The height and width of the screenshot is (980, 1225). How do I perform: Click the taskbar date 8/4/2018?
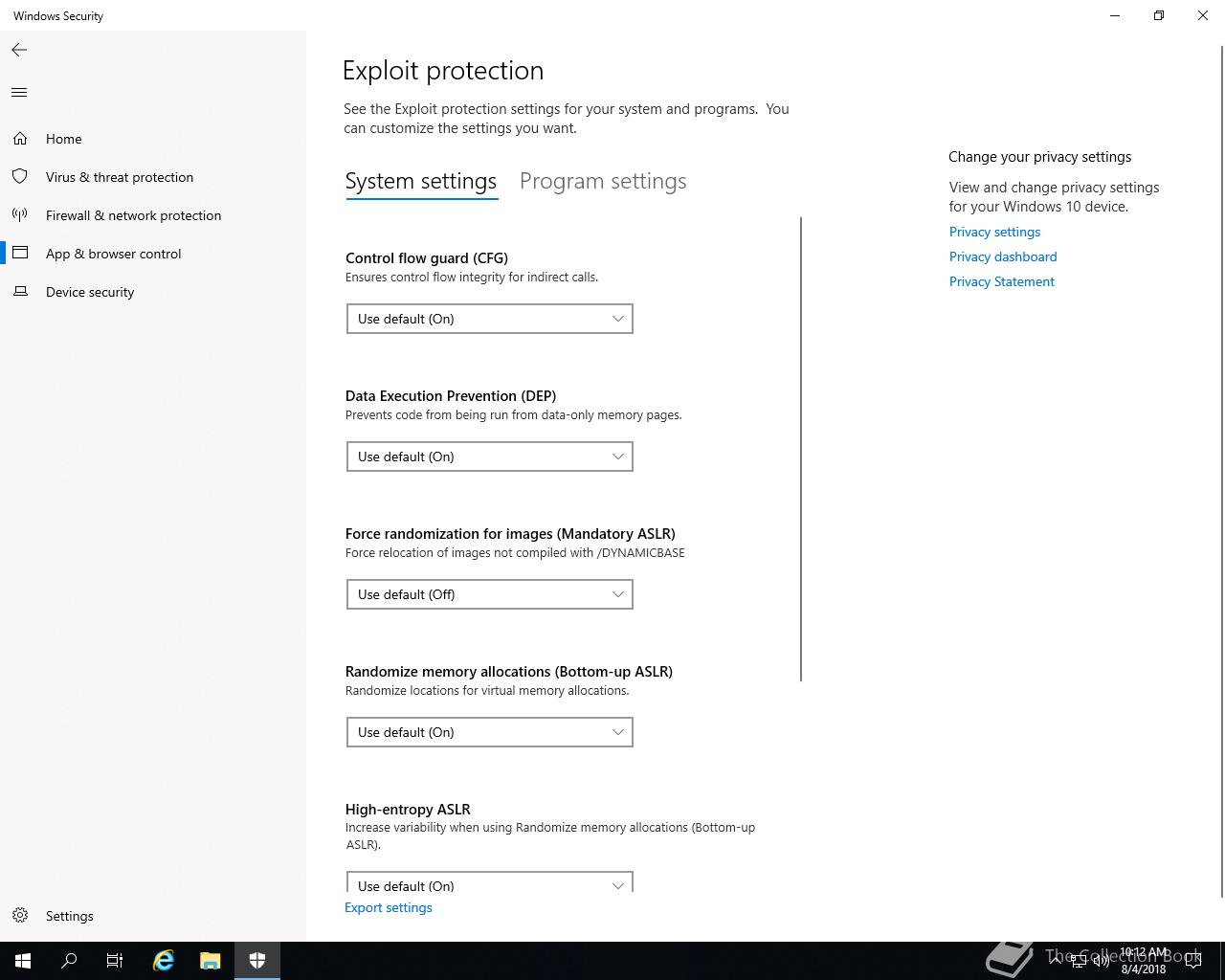click(x=1144, y=969)
